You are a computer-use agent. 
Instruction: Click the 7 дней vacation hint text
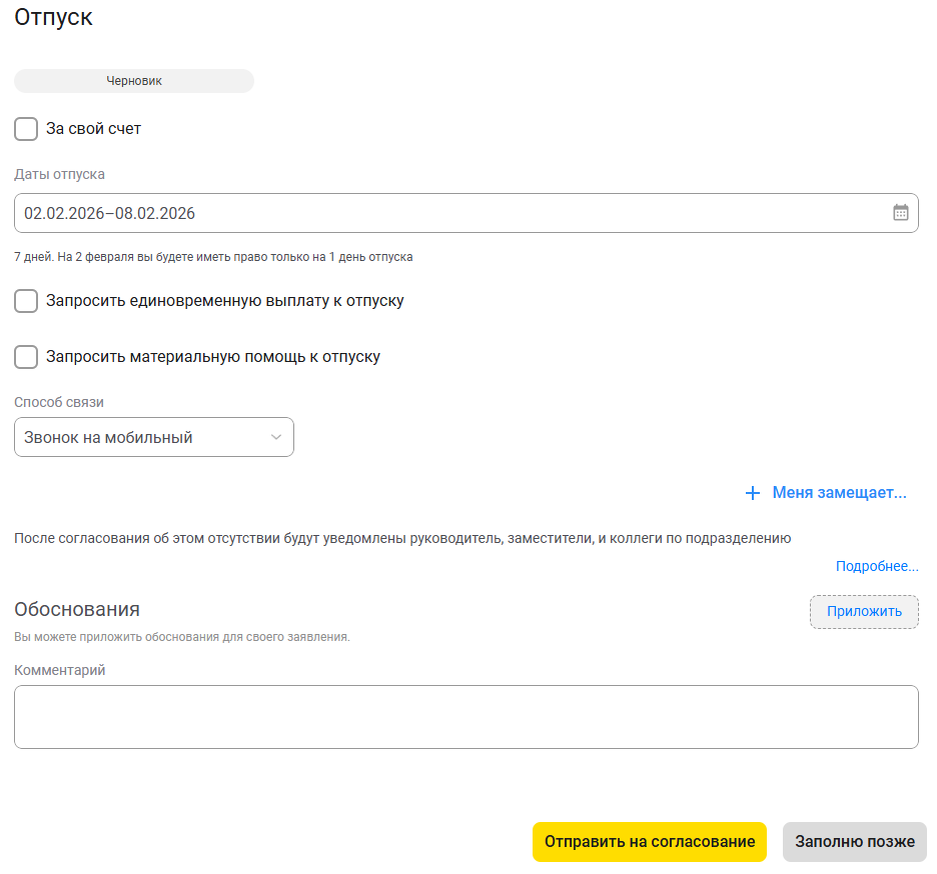[213, 257]
